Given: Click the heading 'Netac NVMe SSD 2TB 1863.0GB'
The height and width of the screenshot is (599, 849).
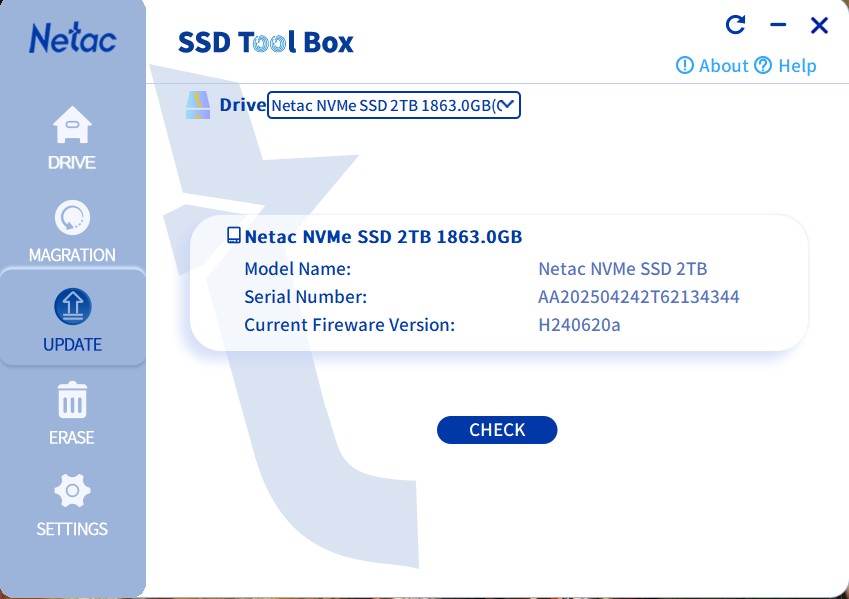Looking at the screenshot, I should click(x=383, y=237).
